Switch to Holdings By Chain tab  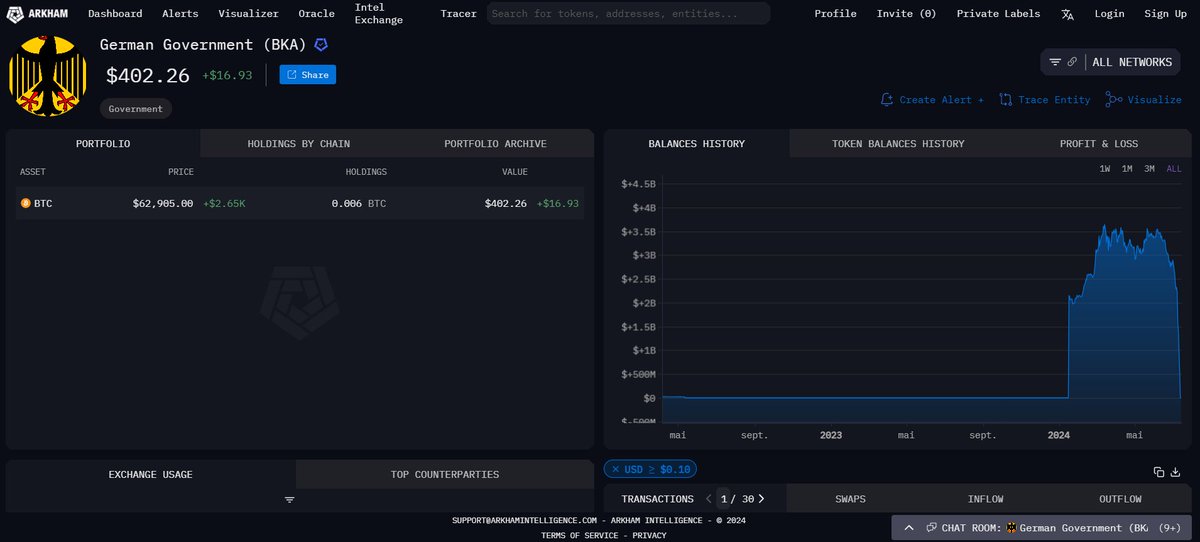point(299,144)
